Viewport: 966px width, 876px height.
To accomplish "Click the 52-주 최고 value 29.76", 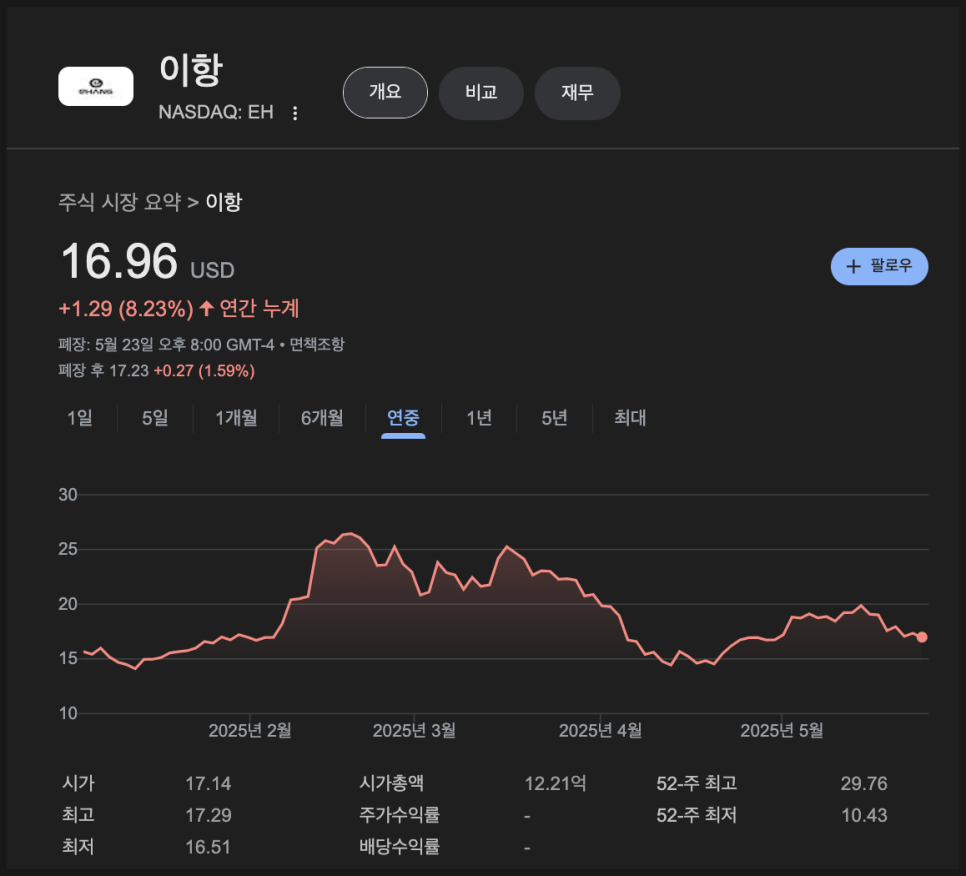I will (x=864, y=784).
